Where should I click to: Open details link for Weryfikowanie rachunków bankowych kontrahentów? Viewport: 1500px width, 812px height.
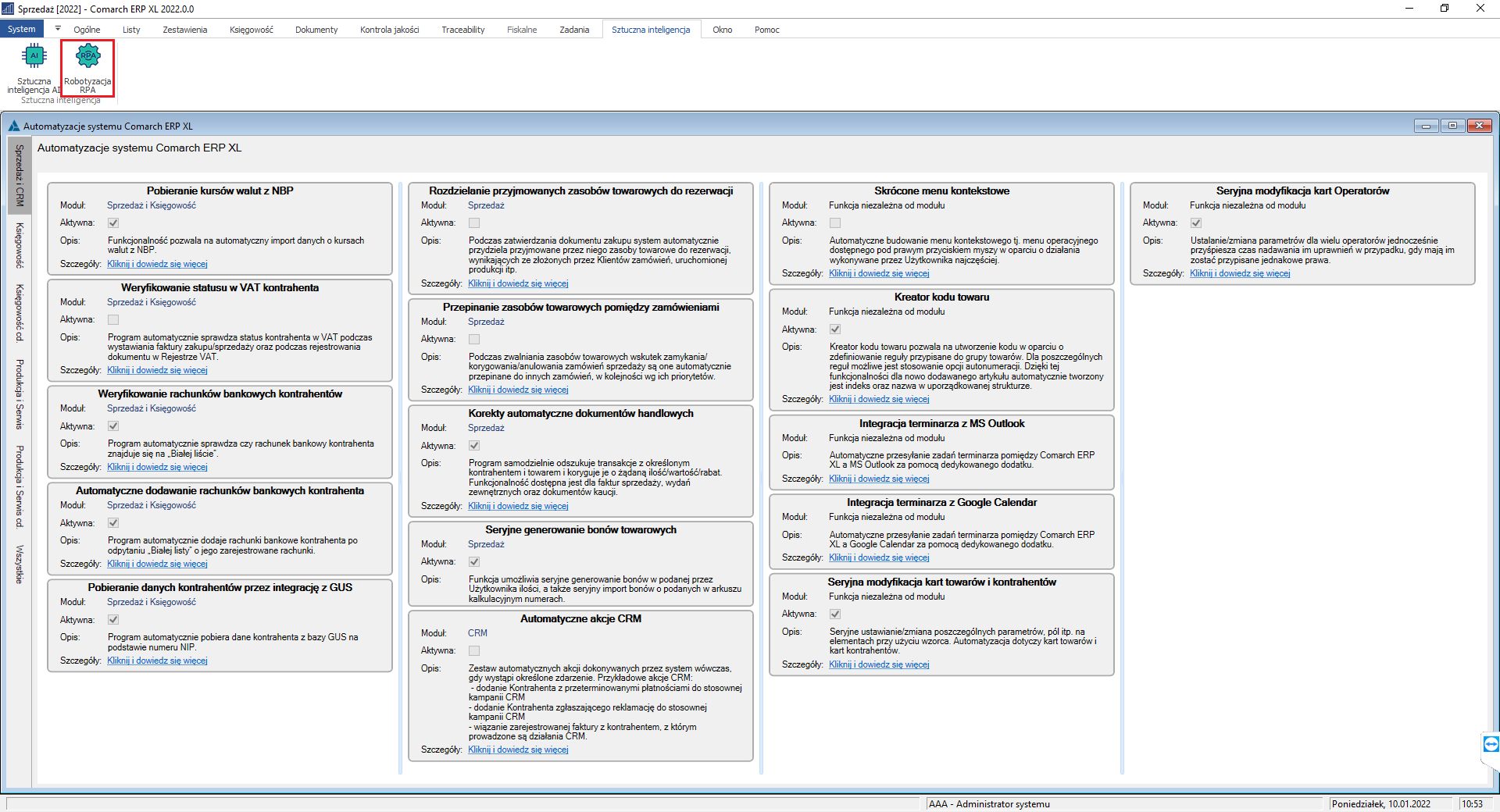157,467
